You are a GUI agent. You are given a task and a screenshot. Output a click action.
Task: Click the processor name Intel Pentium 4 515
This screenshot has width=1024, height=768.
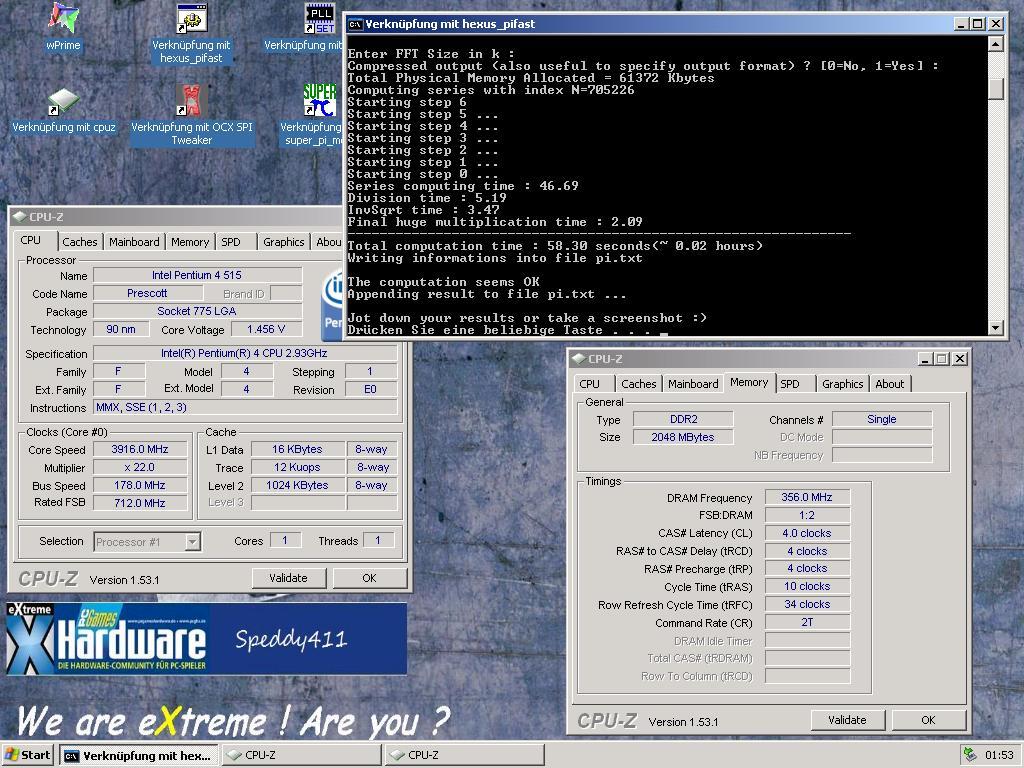point(197,275)
